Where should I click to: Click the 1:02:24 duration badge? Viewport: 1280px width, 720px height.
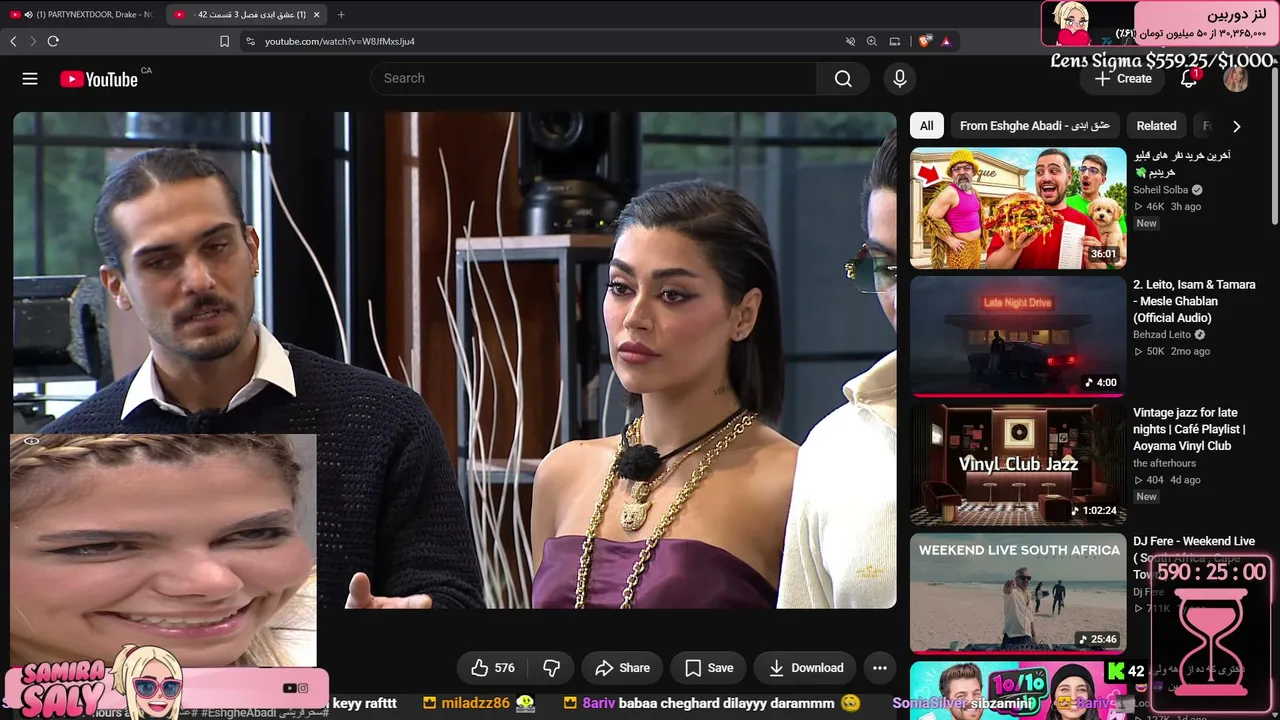[1093, 511]
